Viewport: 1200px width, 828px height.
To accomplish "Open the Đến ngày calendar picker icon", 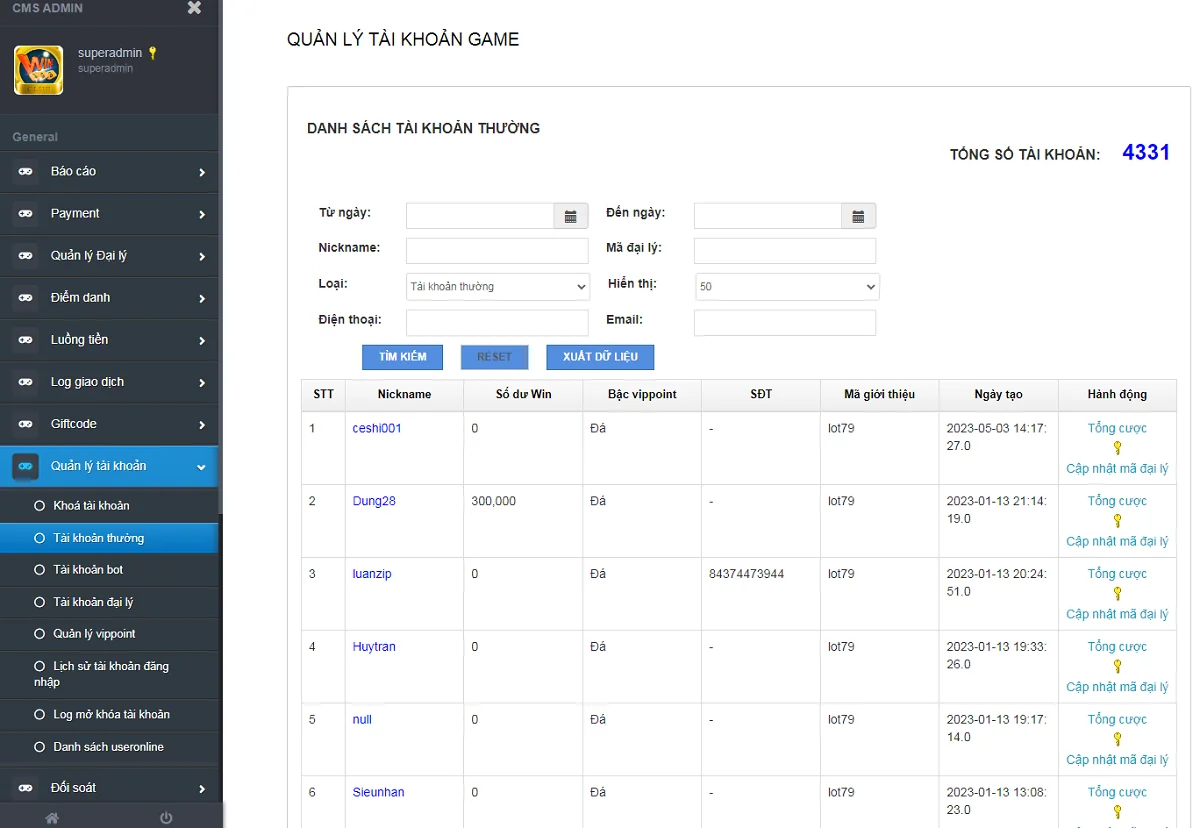I will (858, 216).
